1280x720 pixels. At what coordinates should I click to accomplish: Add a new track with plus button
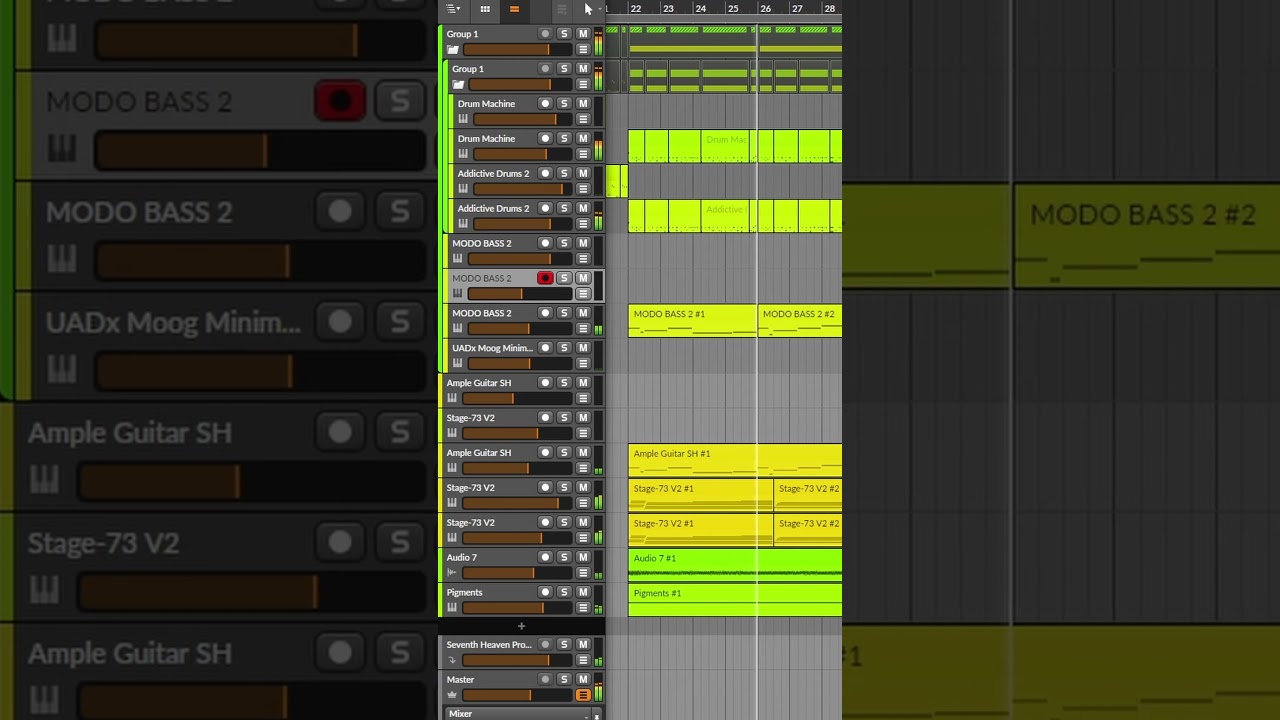tap(521, 626)
